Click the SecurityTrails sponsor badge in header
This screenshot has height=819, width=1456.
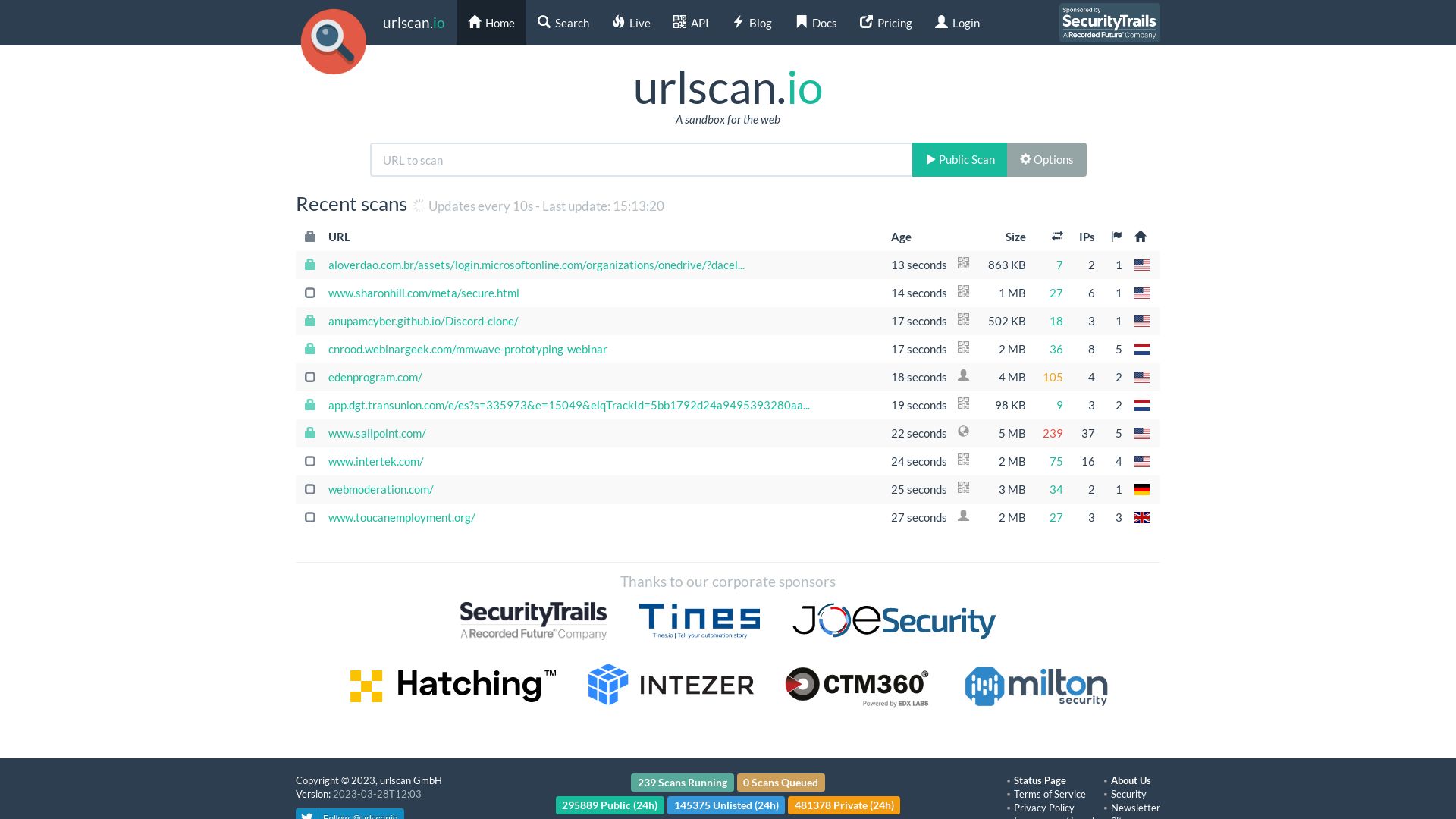pyautogui.click(x=1109, y=23)
